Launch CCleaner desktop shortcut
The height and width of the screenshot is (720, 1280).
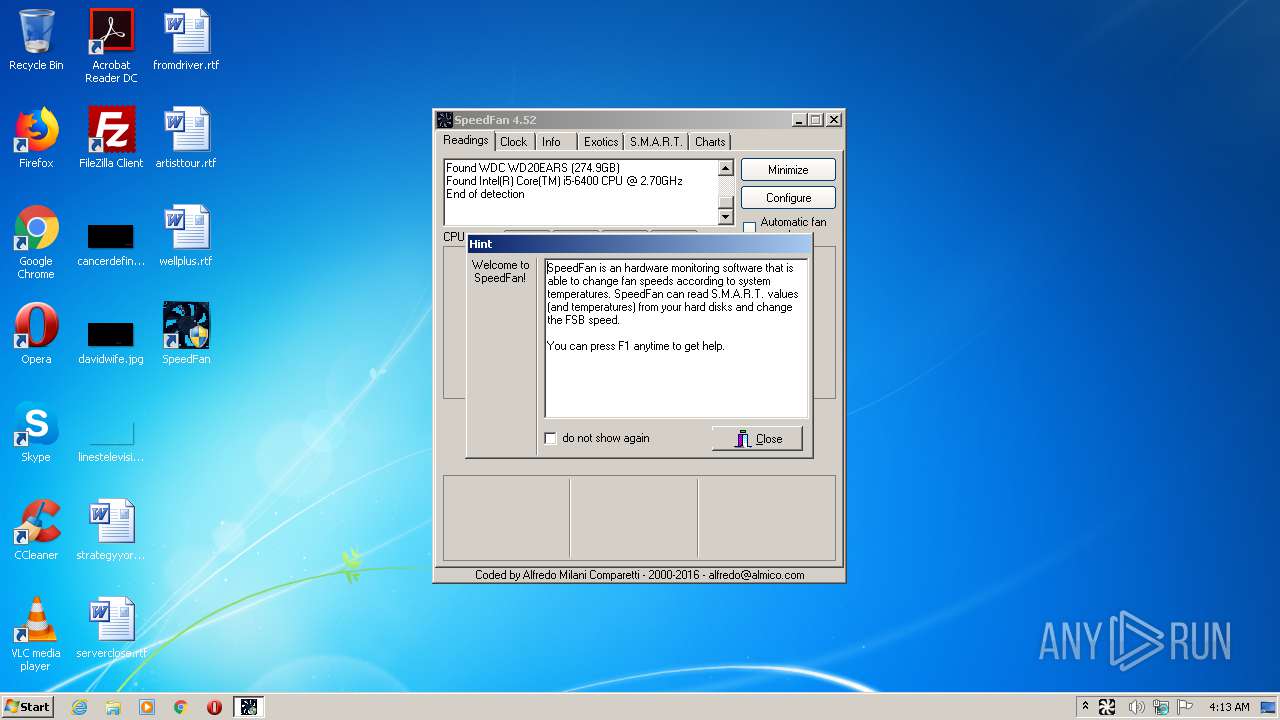36,530
